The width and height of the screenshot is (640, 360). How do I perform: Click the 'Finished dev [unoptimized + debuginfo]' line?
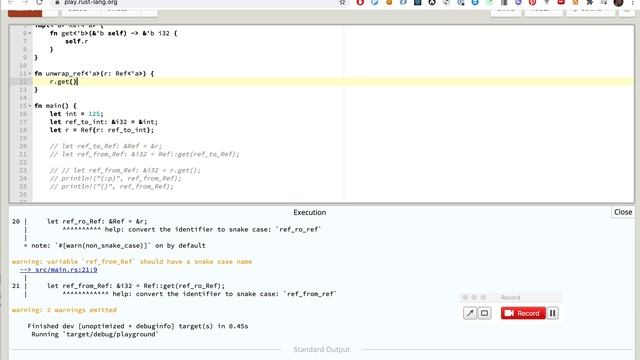click(138, 326)
